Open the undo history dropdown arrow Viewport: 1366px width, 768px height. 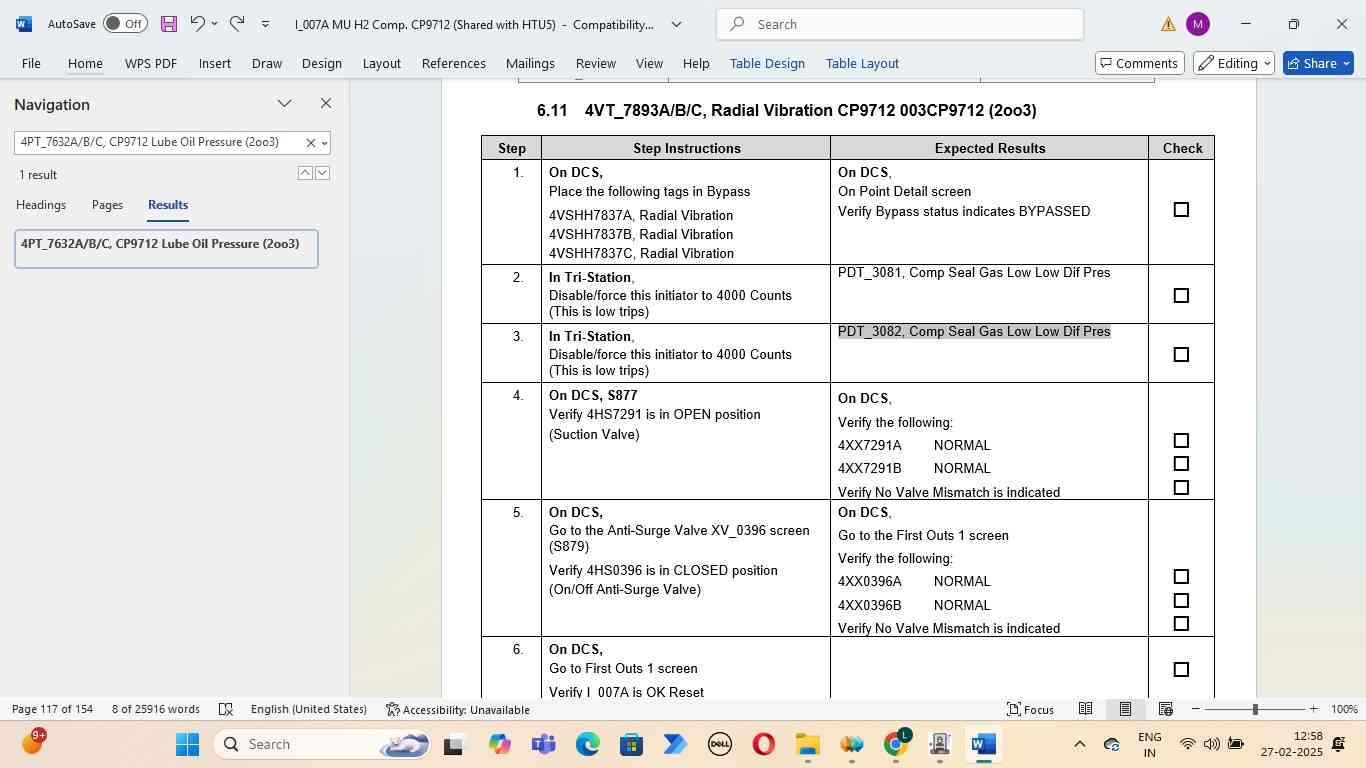click(x=214, y=24)
